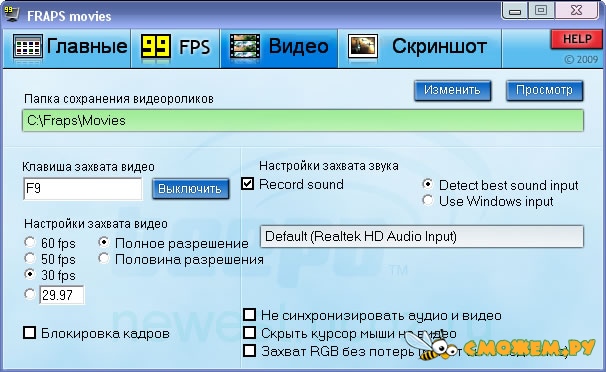Click the picture frame icon beside Скриншот
606x372 pixels.
[363, 47]
